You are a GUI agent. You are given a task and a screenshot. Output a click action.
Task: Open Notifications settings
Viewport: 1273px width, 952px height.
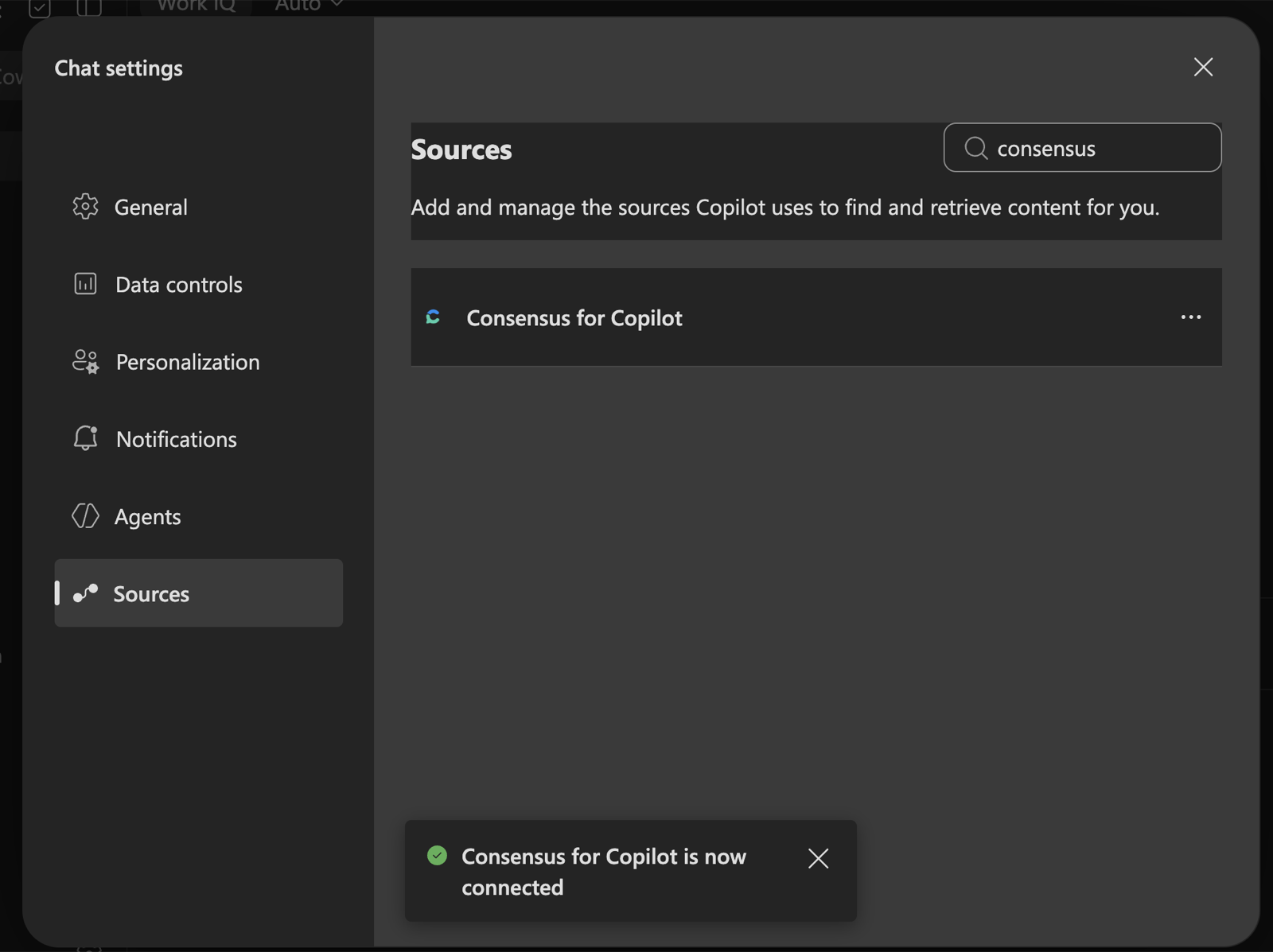click(x=198, y=439)
